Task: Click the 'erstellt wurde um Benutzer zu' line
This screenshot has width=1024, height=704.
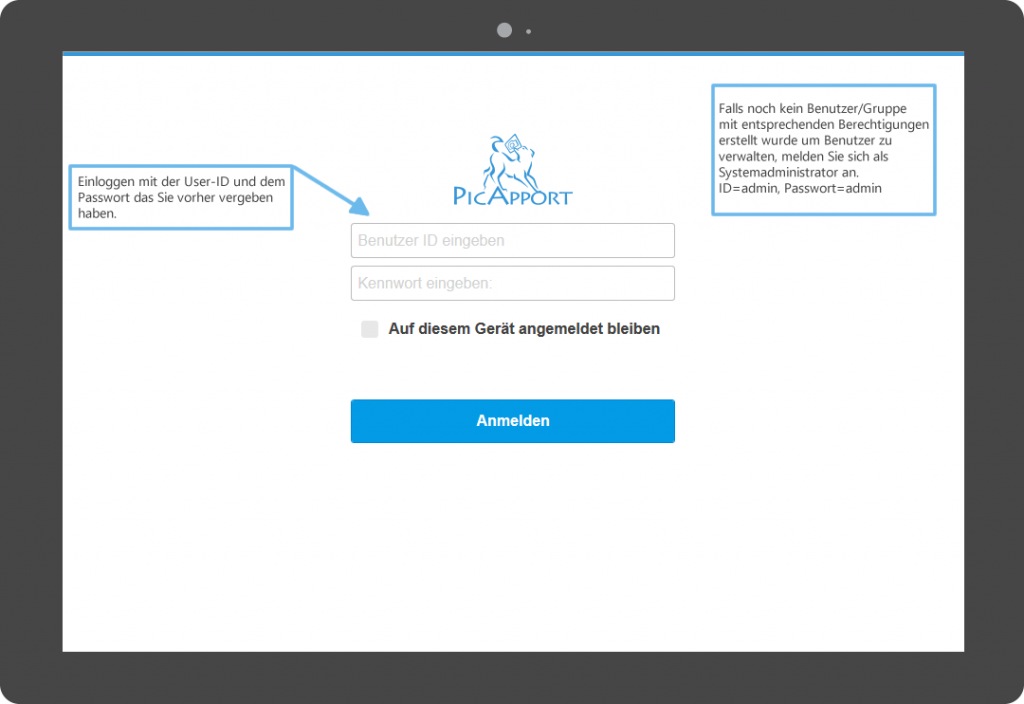Action: pyautogui.click(x=805, y=141)
